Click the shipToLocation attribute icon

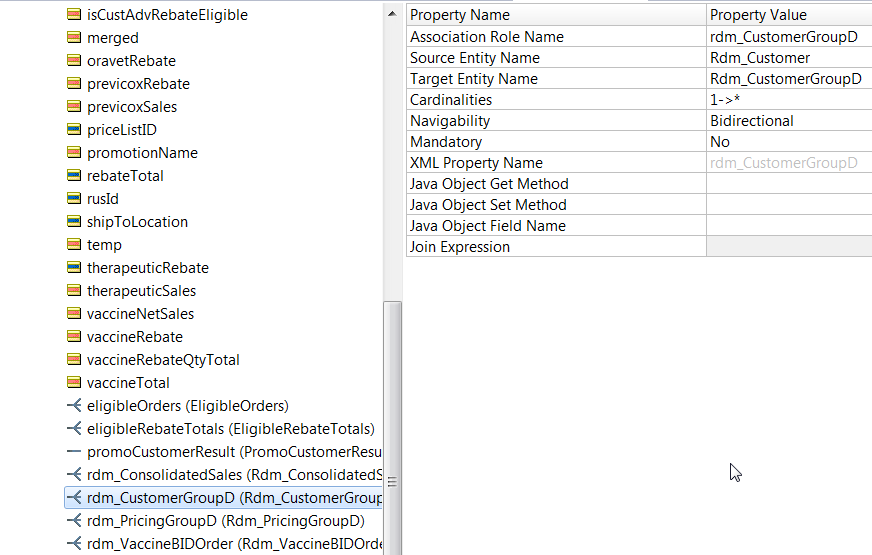click(x=73, y=221)
